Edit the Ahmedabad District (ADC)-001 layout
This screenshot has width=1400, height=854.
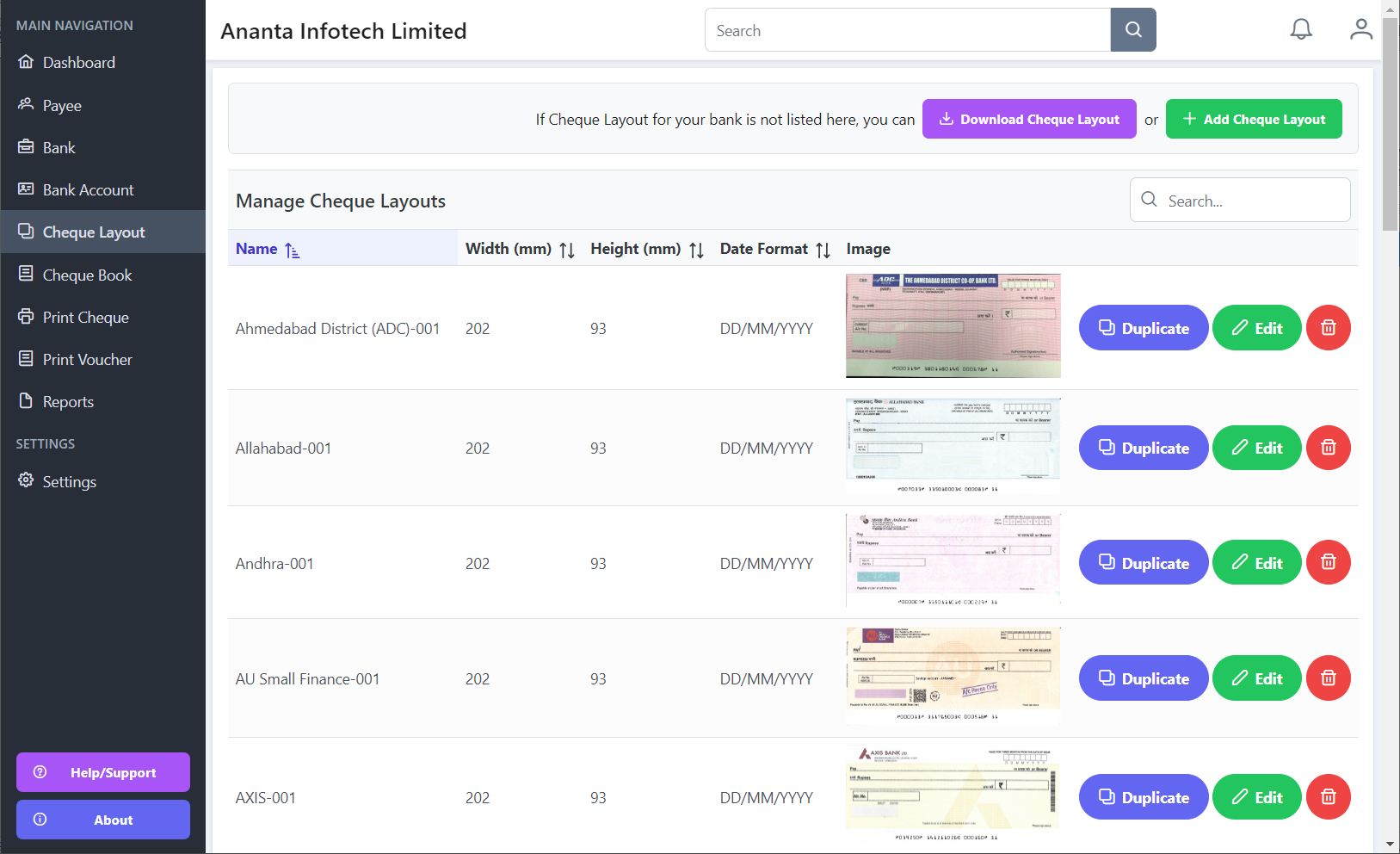point(1257,328)
